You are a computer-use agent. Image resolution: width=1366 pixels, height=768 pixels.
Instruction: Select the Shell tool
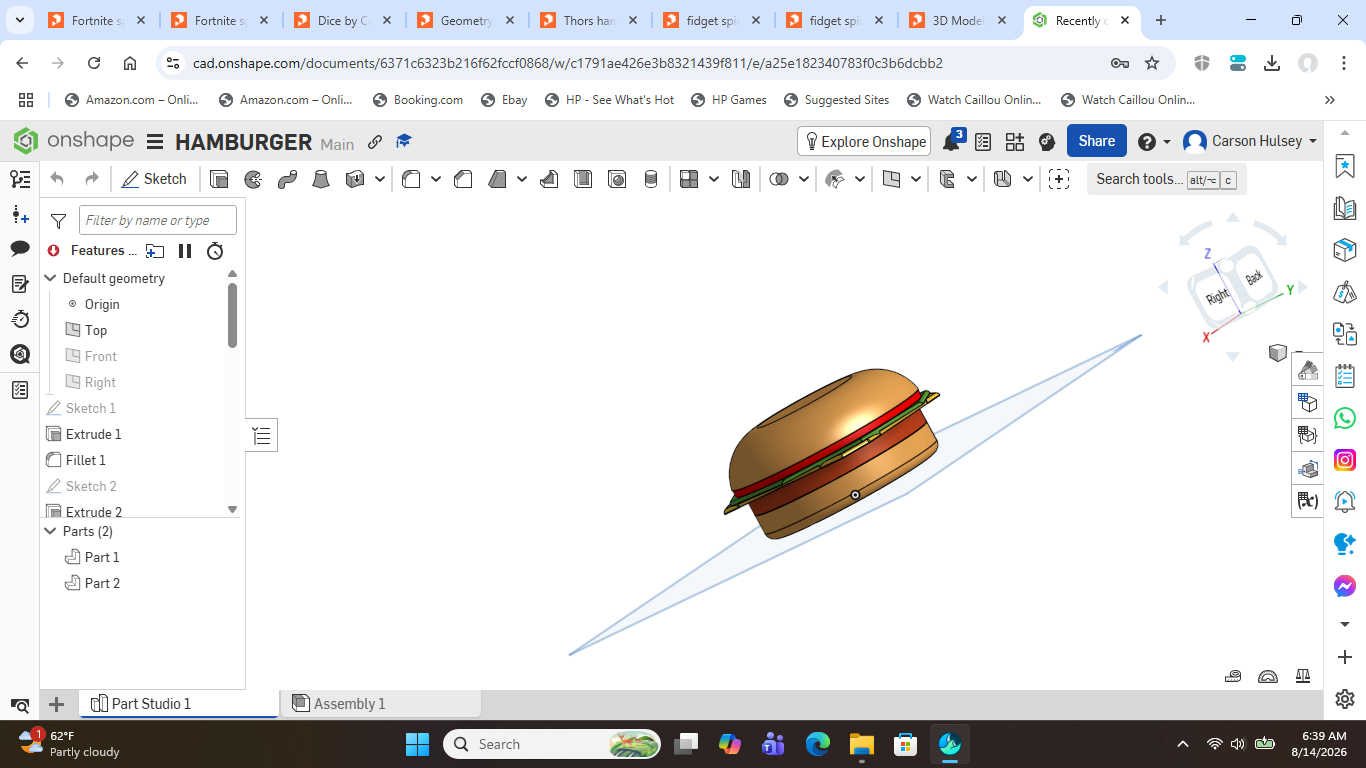[x=583, y=179]
